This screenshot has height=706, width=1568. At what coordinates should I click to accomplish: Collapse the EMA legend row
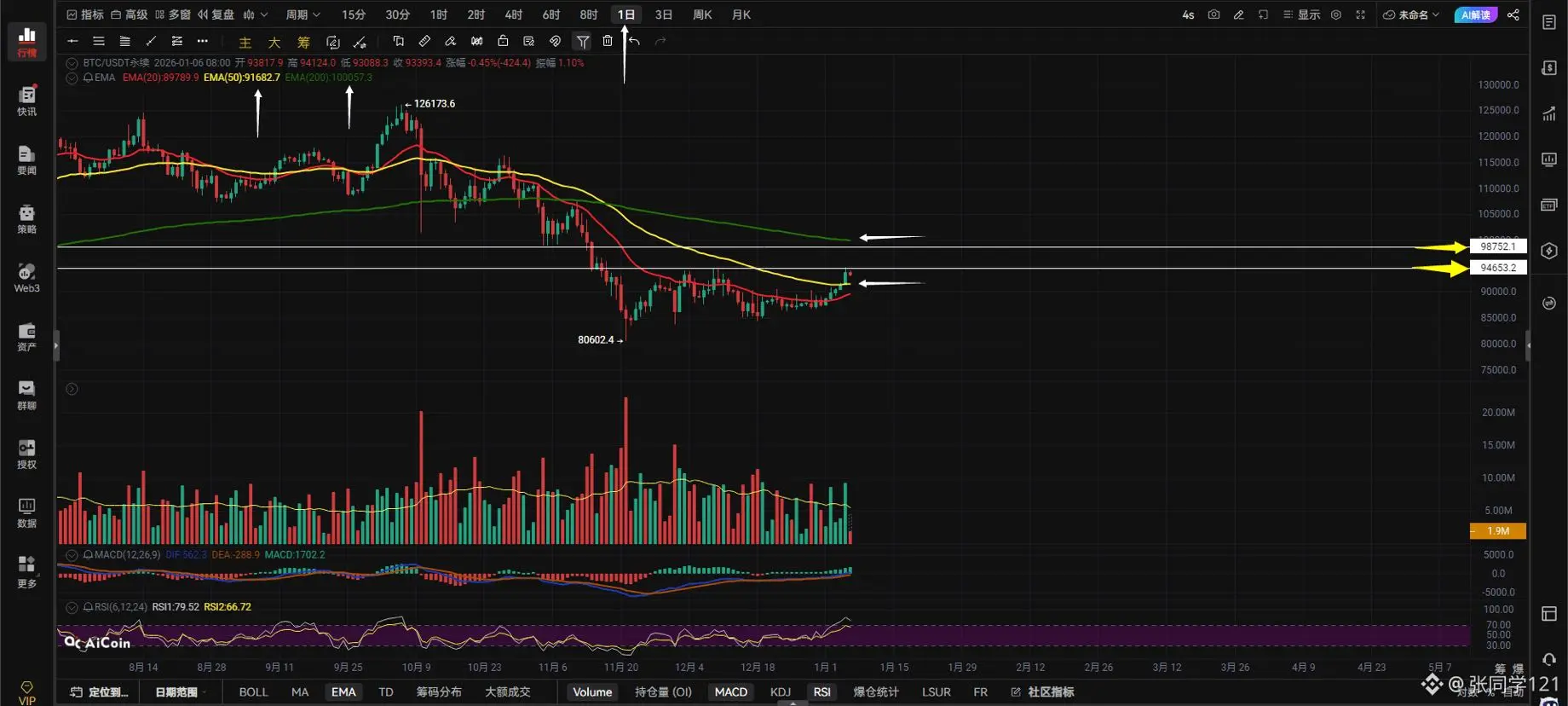click(72, 78)
